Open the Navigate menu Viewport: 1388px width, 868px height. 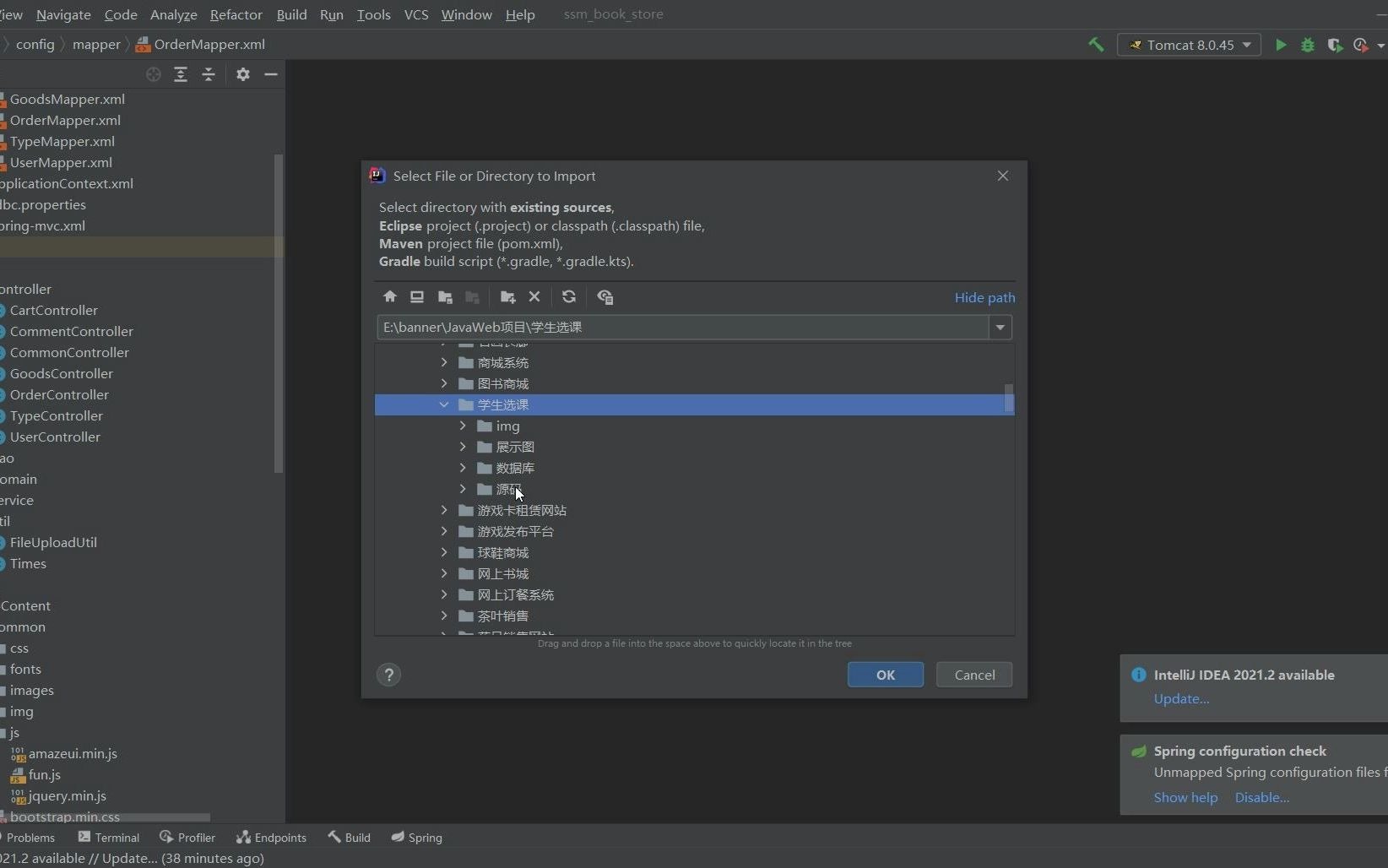pos(63,14)
